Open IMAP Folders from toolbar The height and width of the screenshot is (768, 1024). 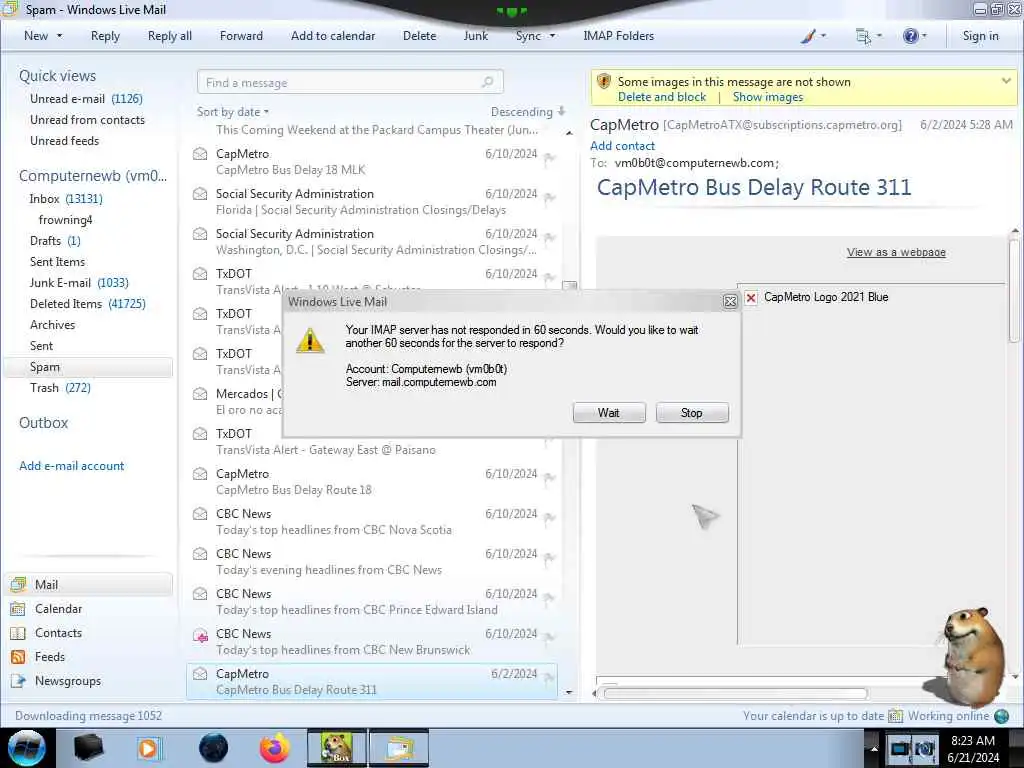coord(618,36)
